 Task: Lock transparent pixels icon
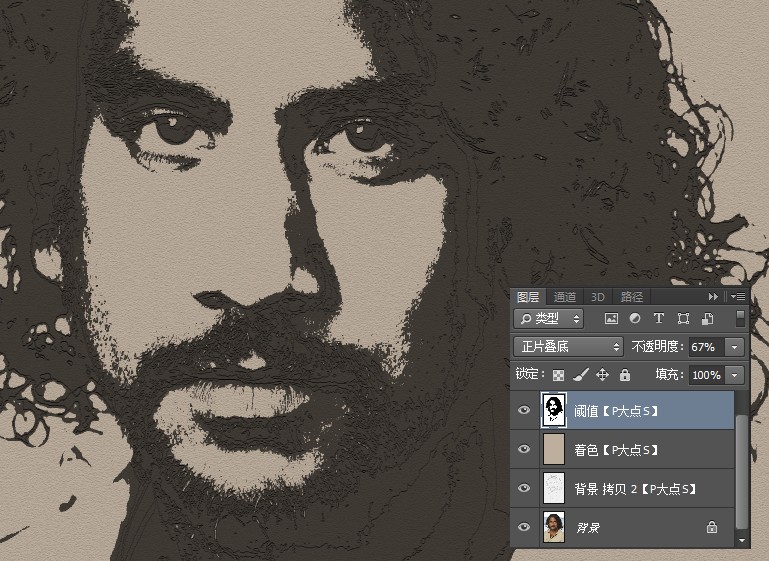(559, 375)
